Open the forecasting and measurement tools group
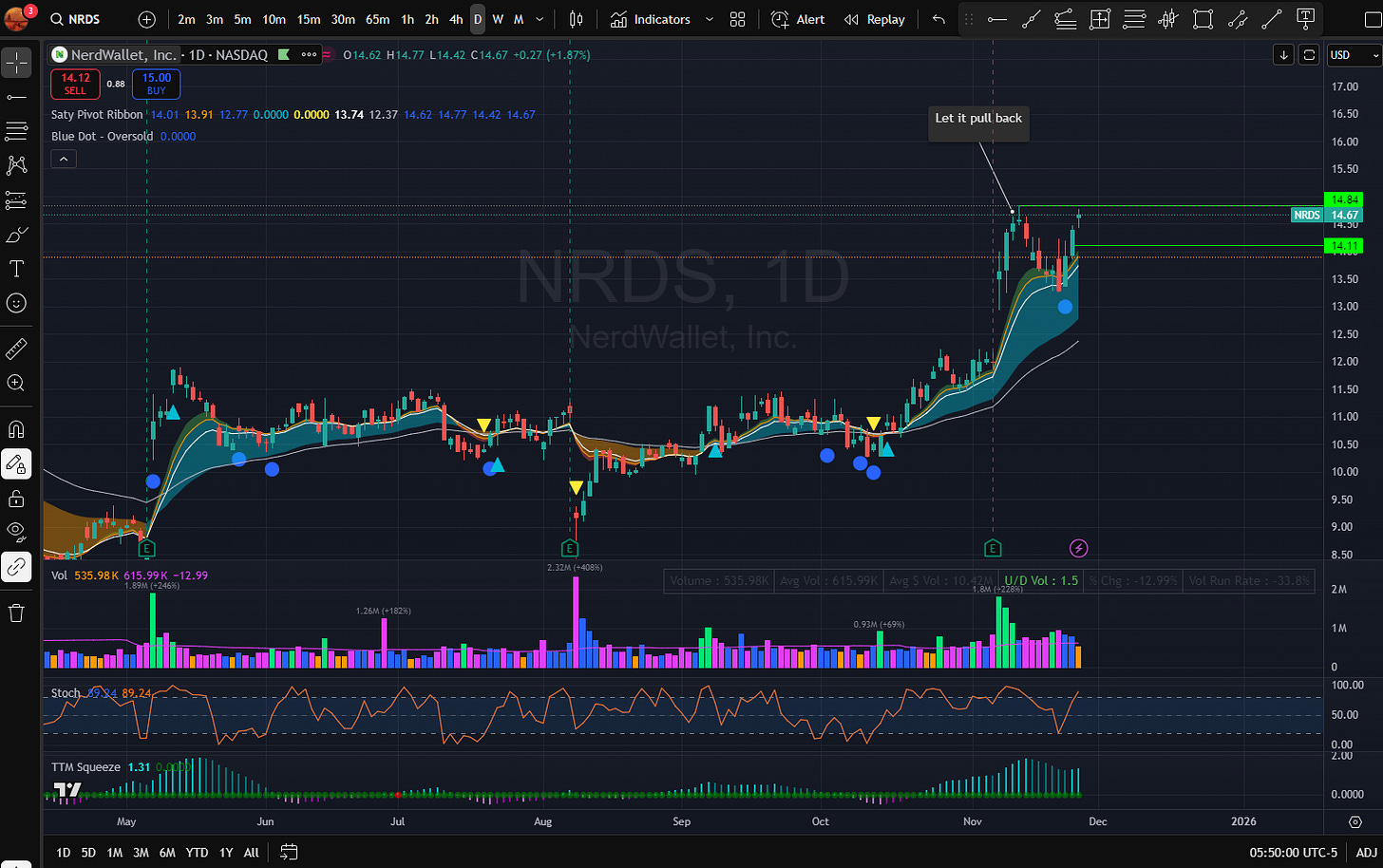 pos(16,200)
